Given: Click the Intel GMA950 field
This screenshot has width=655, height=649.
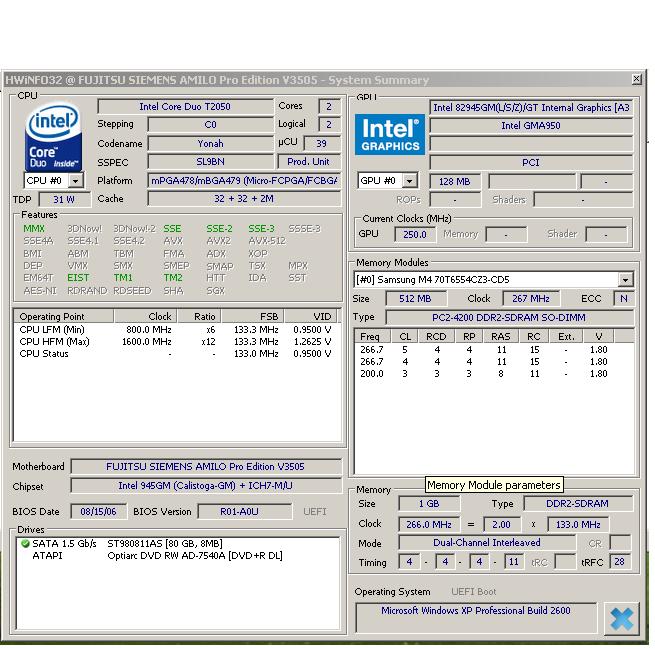Looking at the screenshot, I should (x=531, y=125).
